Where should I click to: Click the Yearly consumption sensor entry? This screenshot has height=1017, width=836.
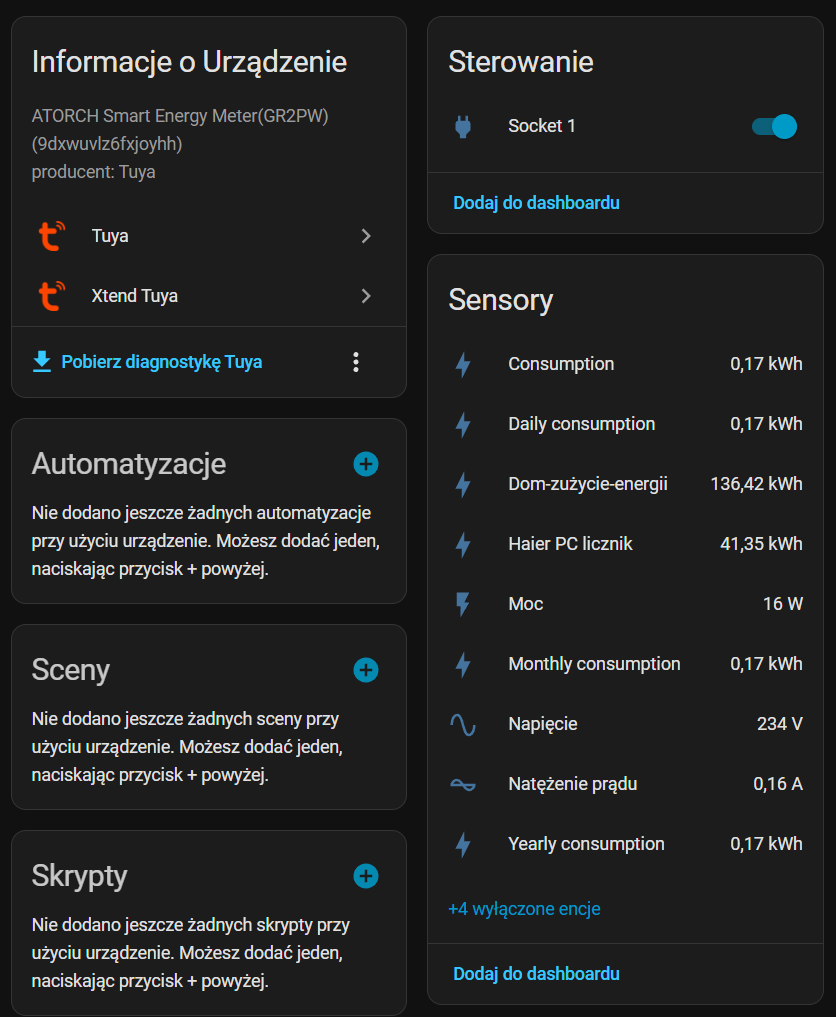pyautogui.click(x=586, y=844)
